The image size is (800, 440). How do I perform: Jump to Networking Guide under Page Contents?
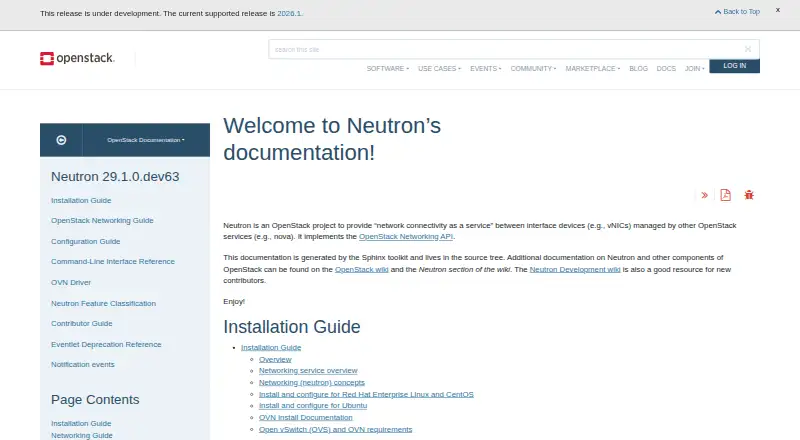point(82,435)
